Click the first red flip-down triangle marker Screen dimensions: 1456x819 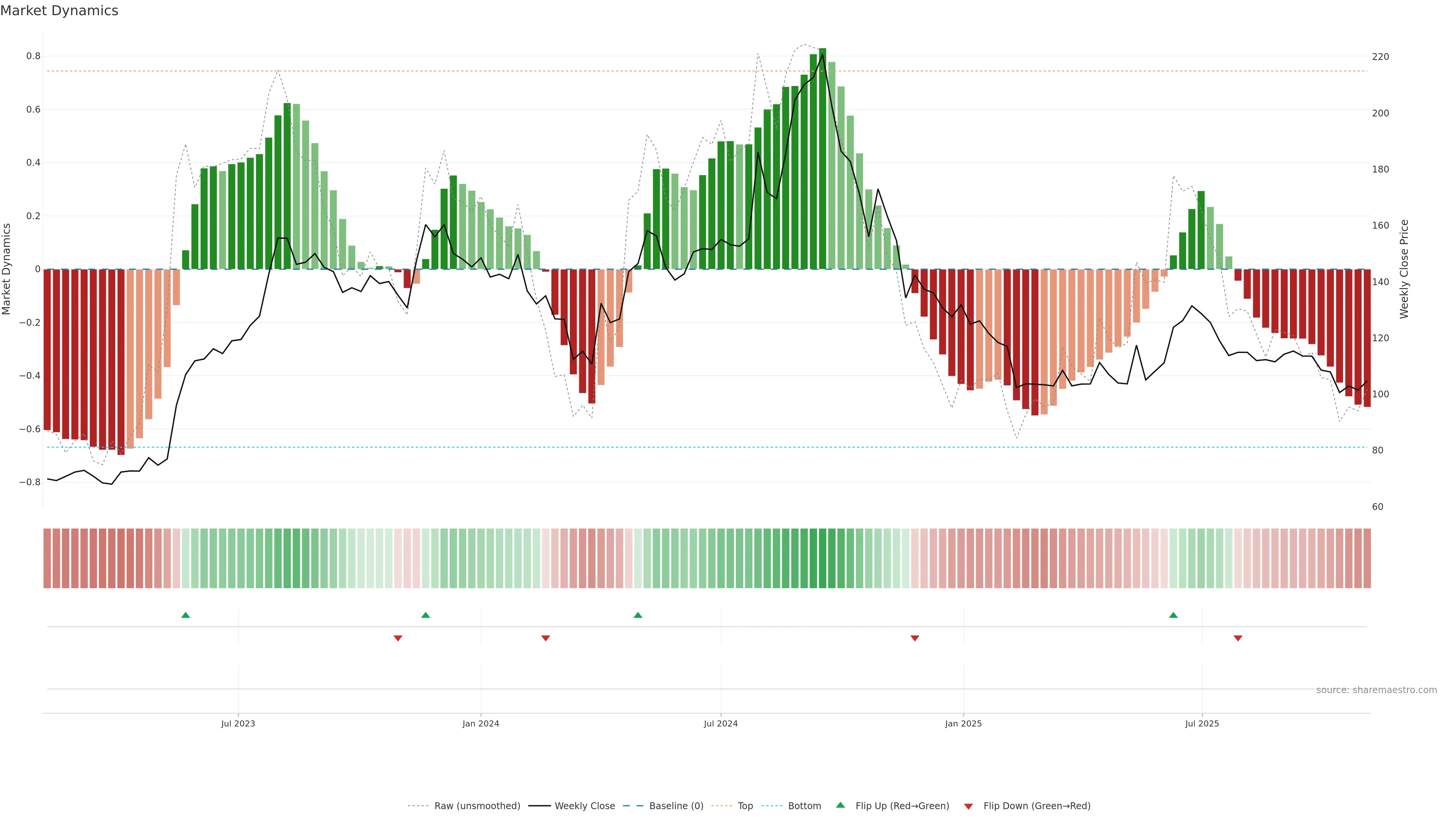click(x=398, y=638)
